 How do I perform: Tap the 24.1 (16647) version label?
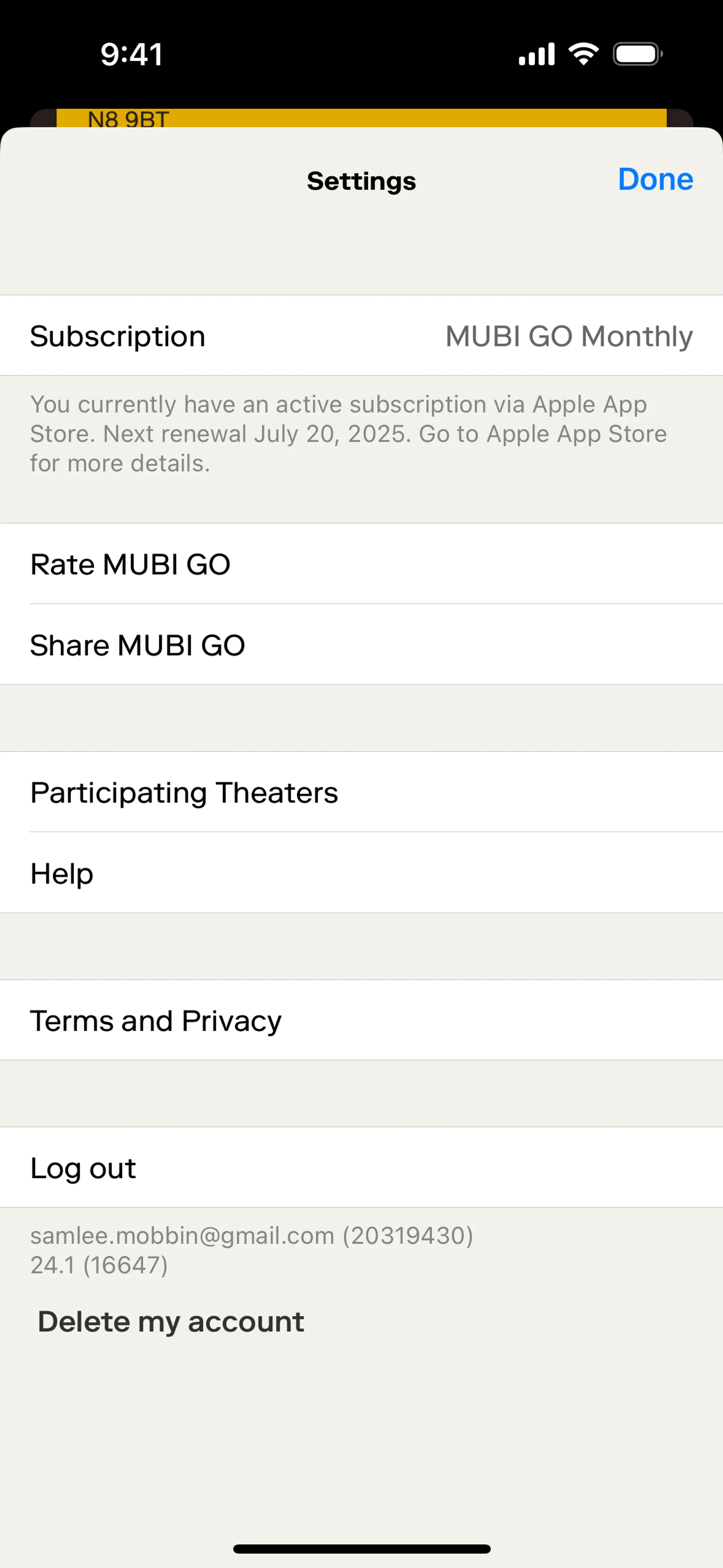(x=99, y=1265)
